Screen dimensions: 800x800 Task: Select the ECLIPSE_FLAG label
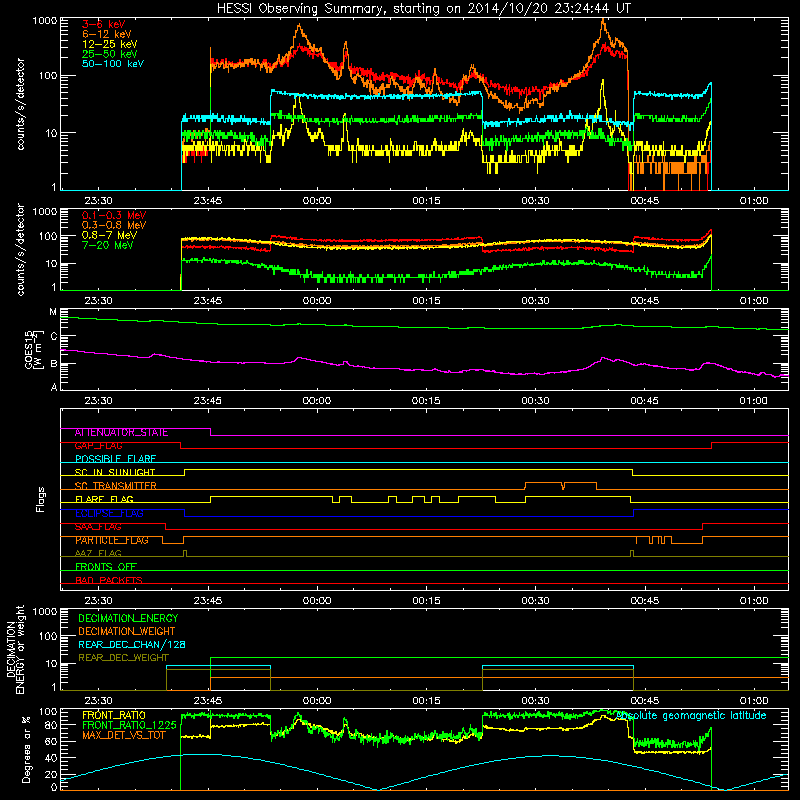tap(109, 513)
